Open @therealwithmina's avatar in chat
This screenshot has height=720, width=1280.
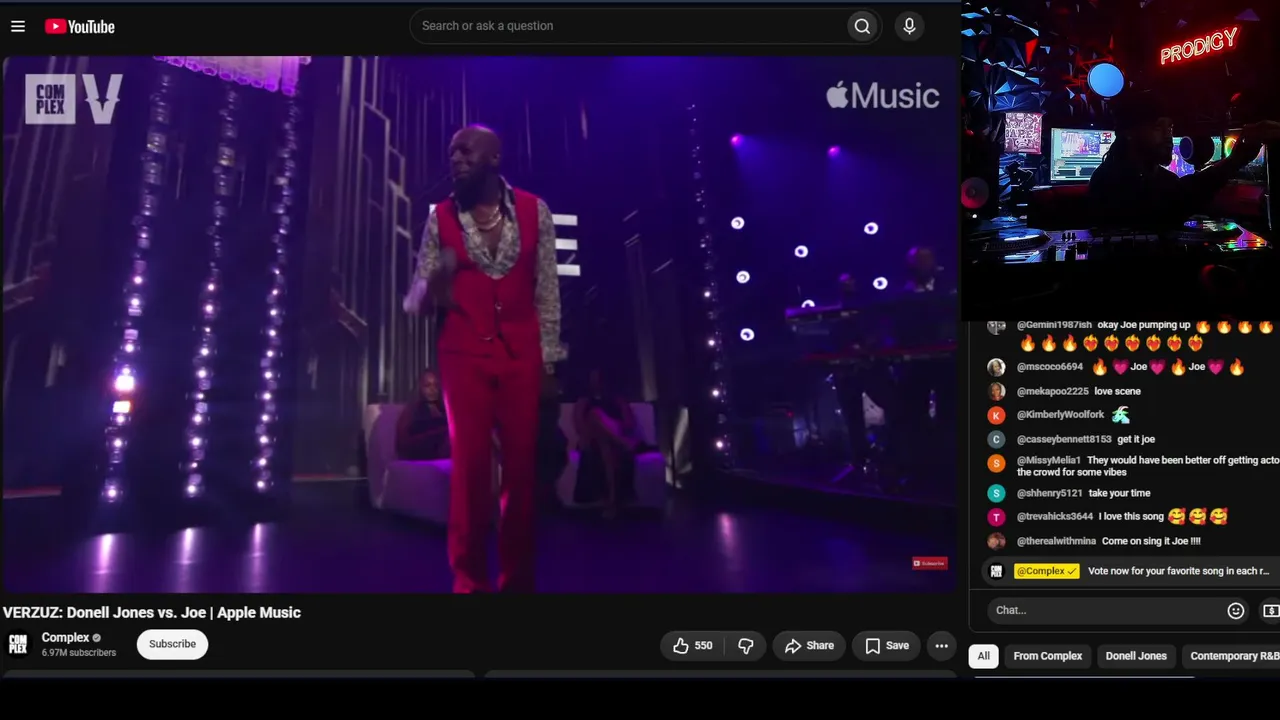coord(996,541)
